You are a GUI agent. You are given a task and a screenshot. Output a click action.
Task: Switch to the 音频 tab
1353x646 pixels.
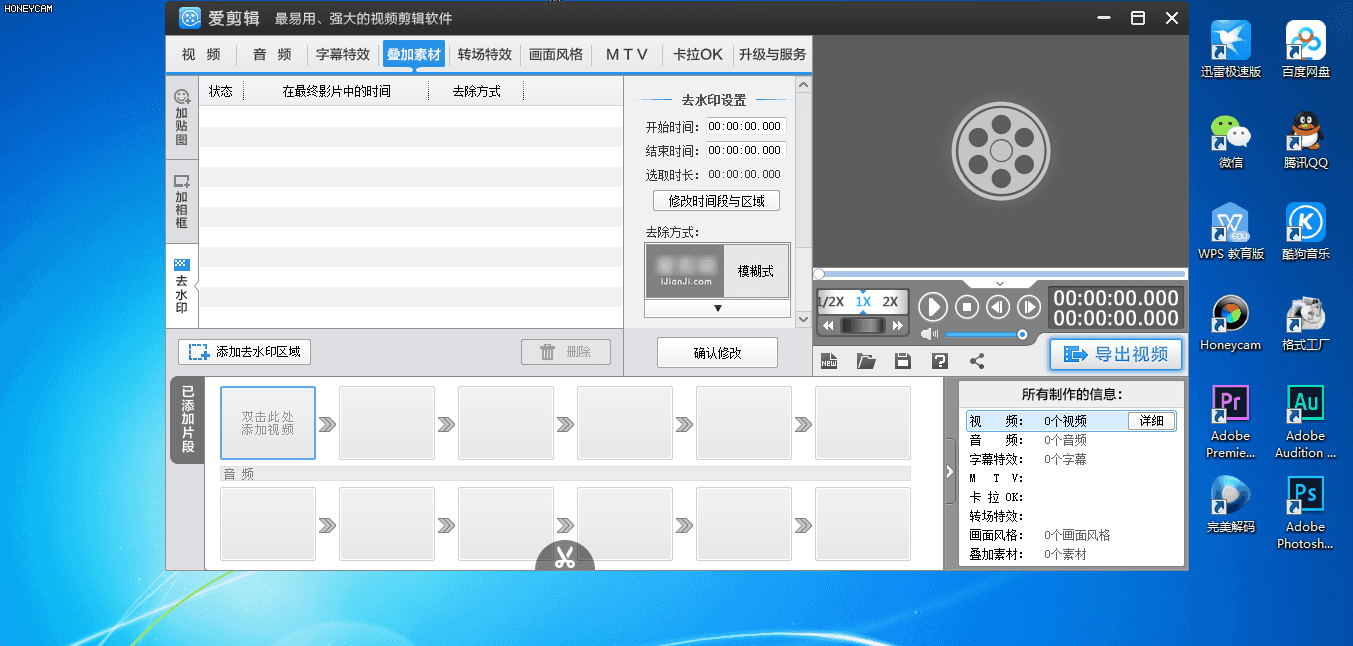[272, 55]
